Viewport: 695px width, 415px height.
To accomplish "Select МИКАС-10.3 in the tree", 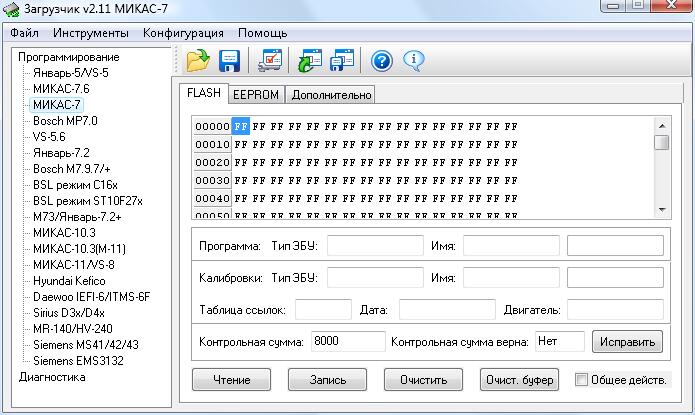I will click(64, 233).
